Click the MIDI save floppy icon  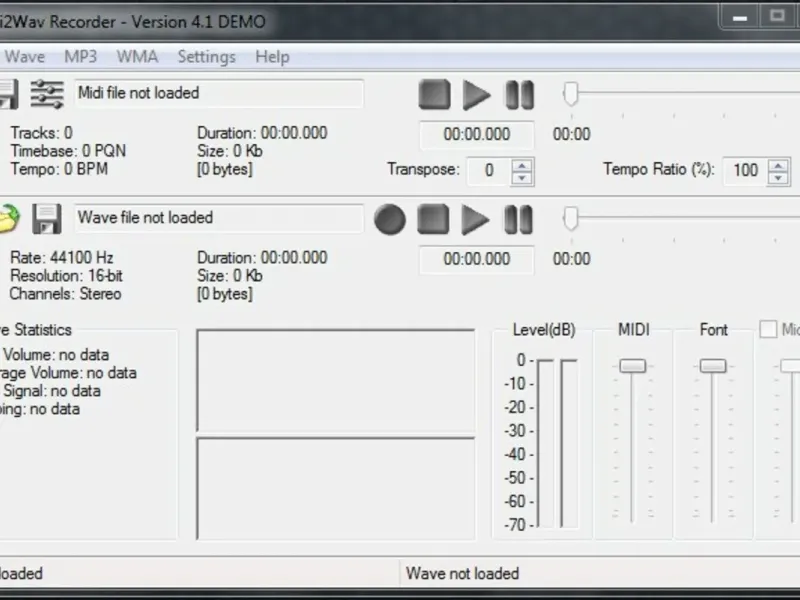coord(9,94)
